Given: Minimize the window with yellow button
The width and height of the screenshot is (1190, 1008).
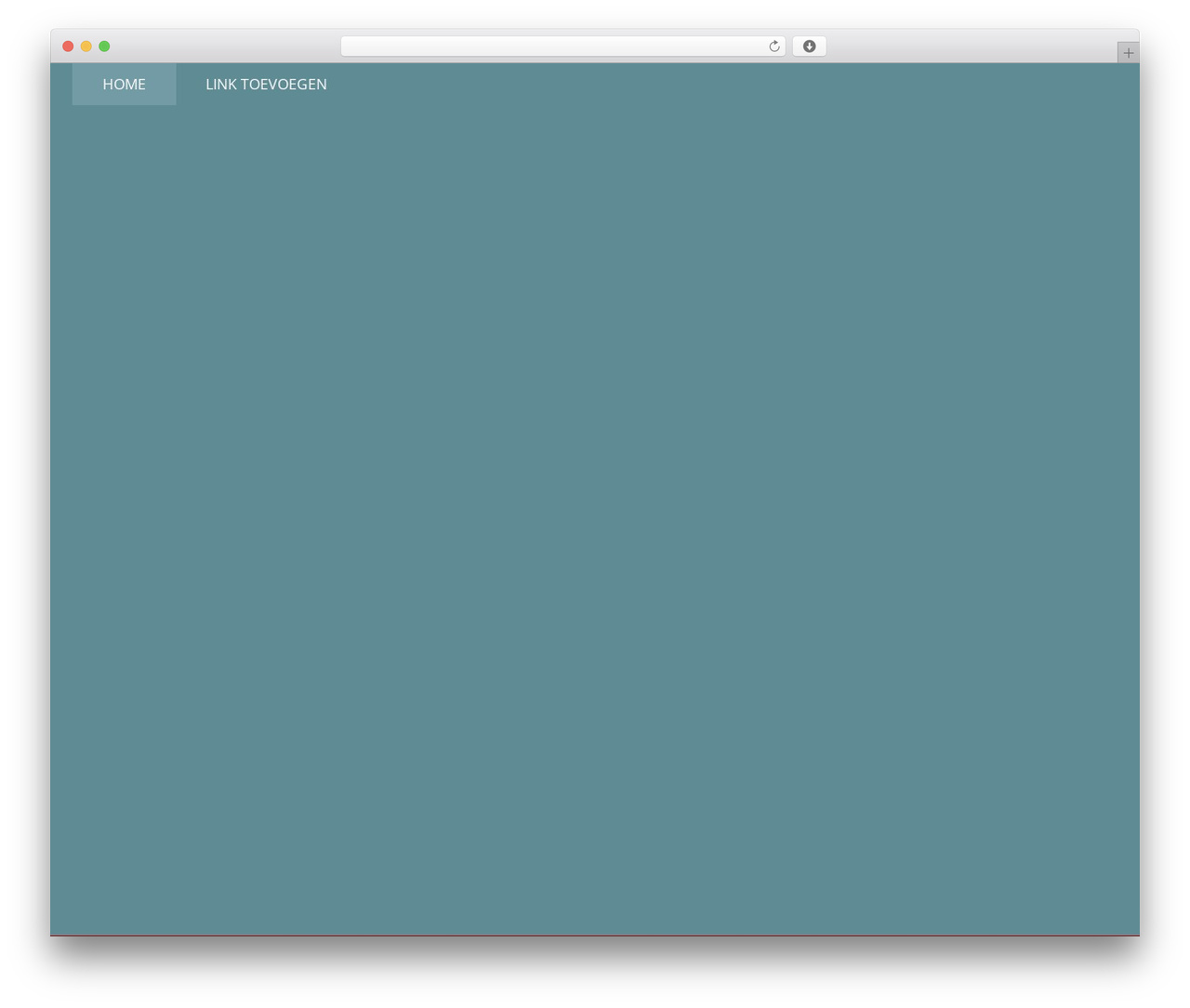Looking at the screenshot, I should pyautogui.click(x=86, y=46).
